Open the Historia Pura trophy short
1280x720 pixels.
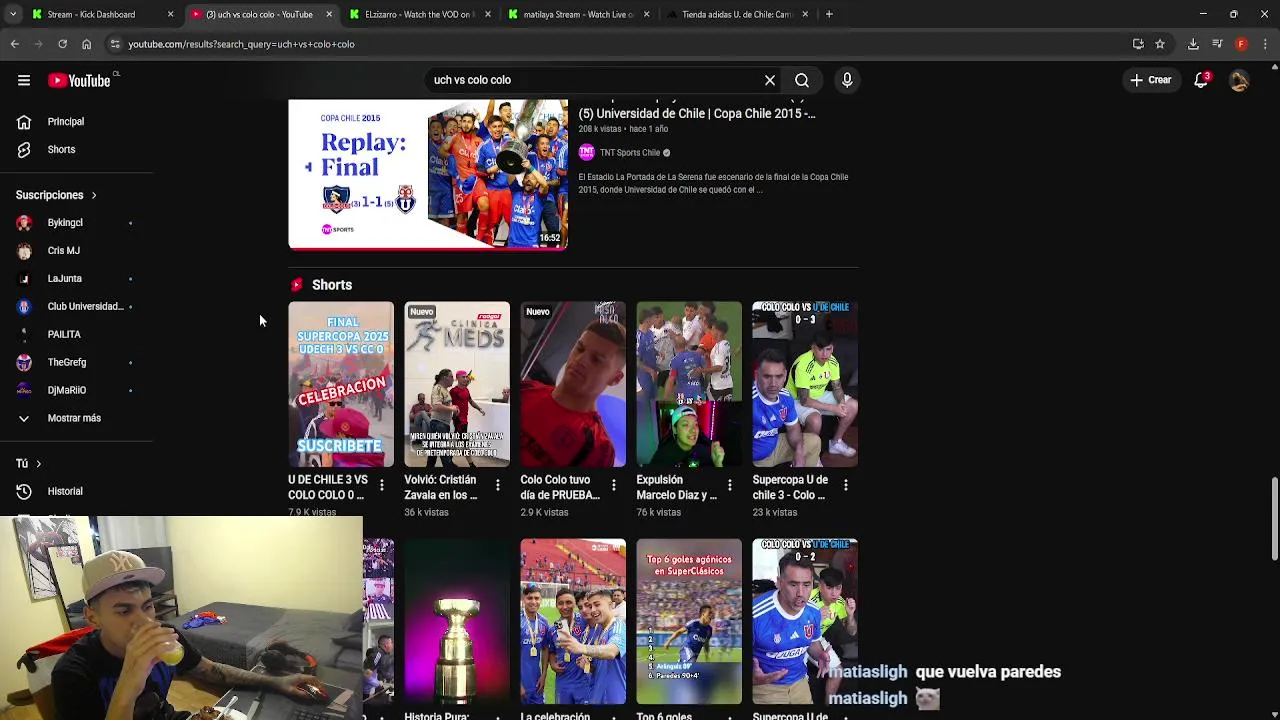(457, 622)
